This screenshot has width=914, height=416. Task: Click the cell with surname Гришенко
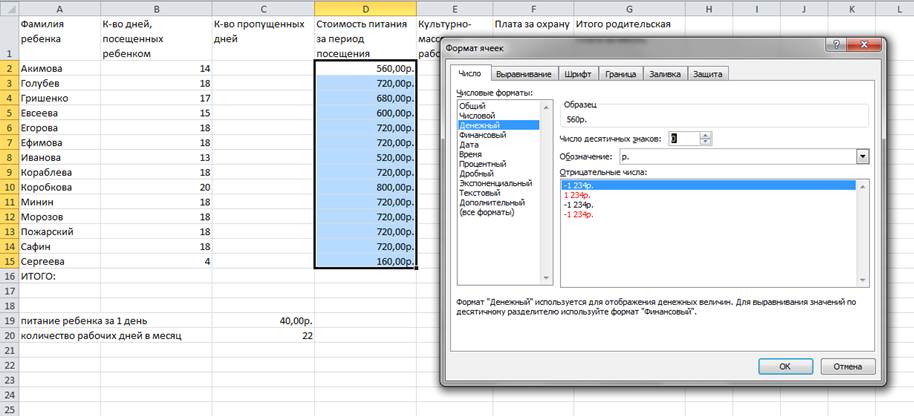[59, 98]
